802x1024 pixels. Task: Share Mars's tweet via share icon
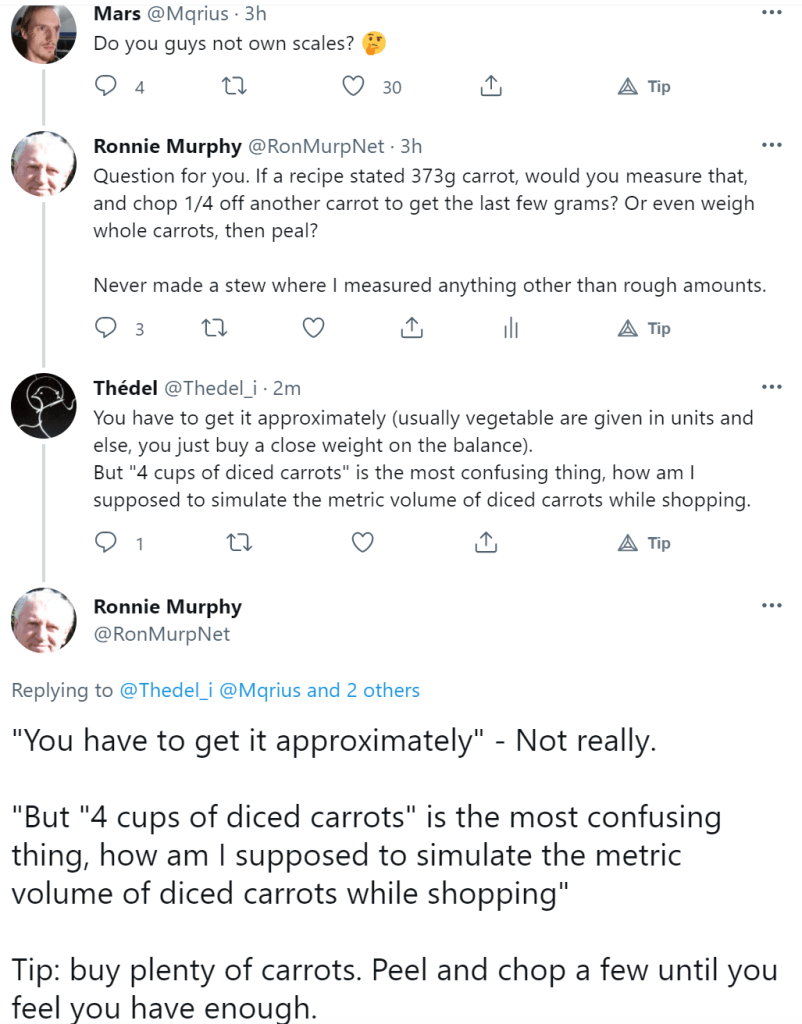tap(490, 87)
